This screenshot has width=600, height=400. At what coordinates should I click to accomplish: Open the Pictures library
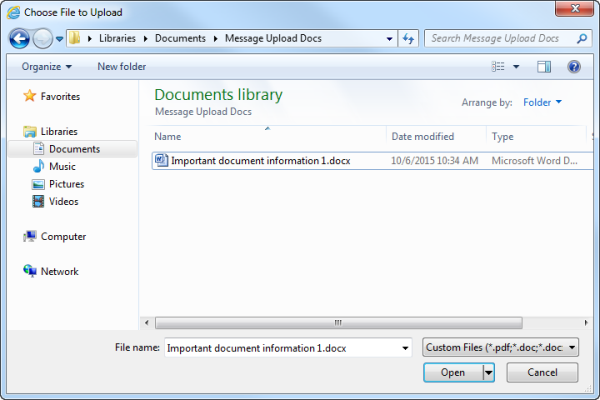point(67,184)
